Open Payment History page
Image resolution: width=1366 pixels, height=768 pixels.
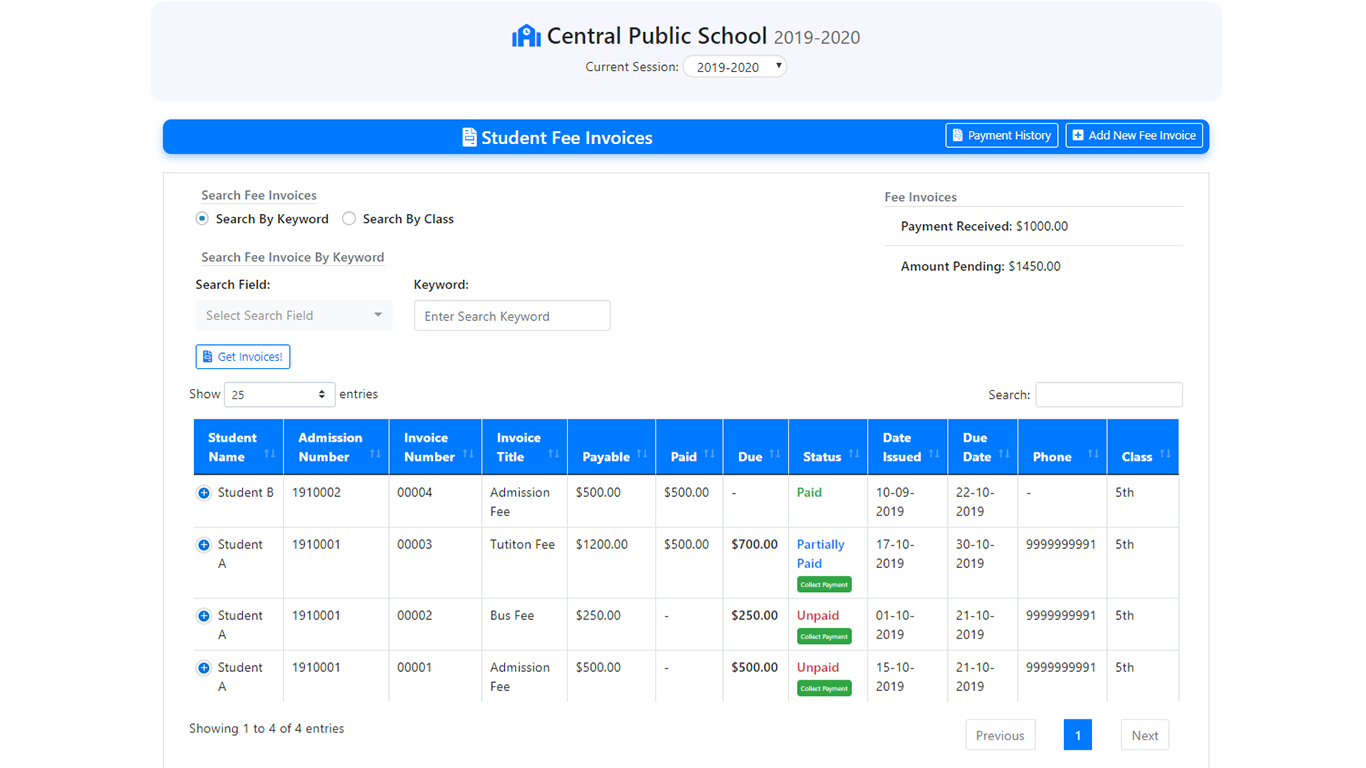click(x=1001, y=136)
